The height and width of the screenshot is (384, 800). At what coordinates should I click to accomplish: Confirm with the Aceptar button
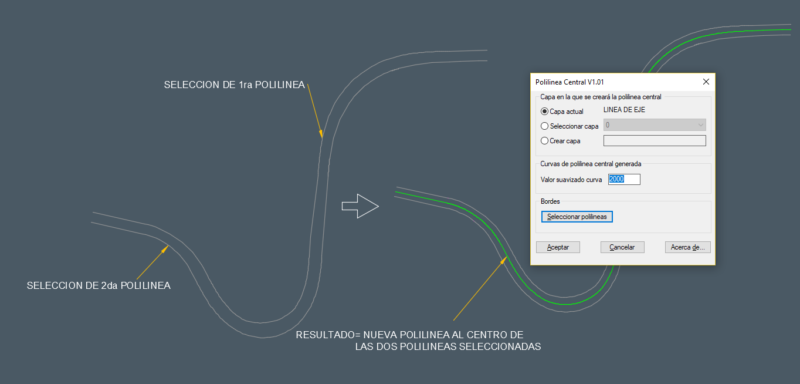[558, 247]
